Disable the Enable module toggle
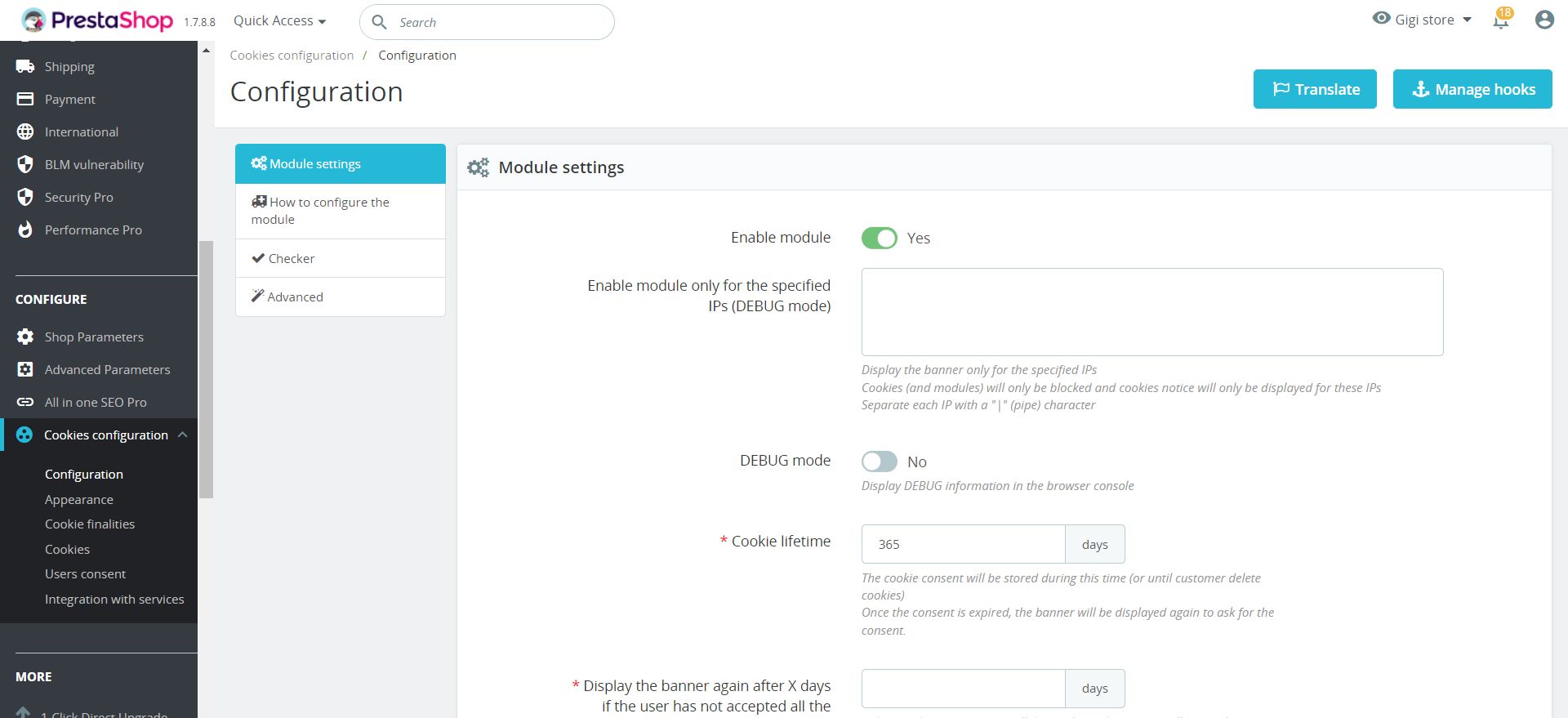 pyautogui.click(x=879, y=238)
